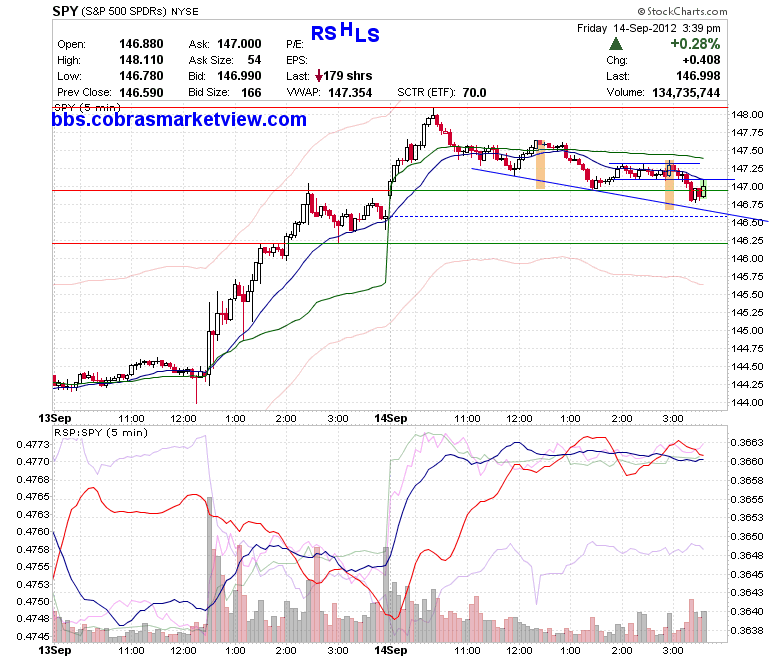Click the blue RS H LS annotation

pyautogui.click(x=345, y=32)
